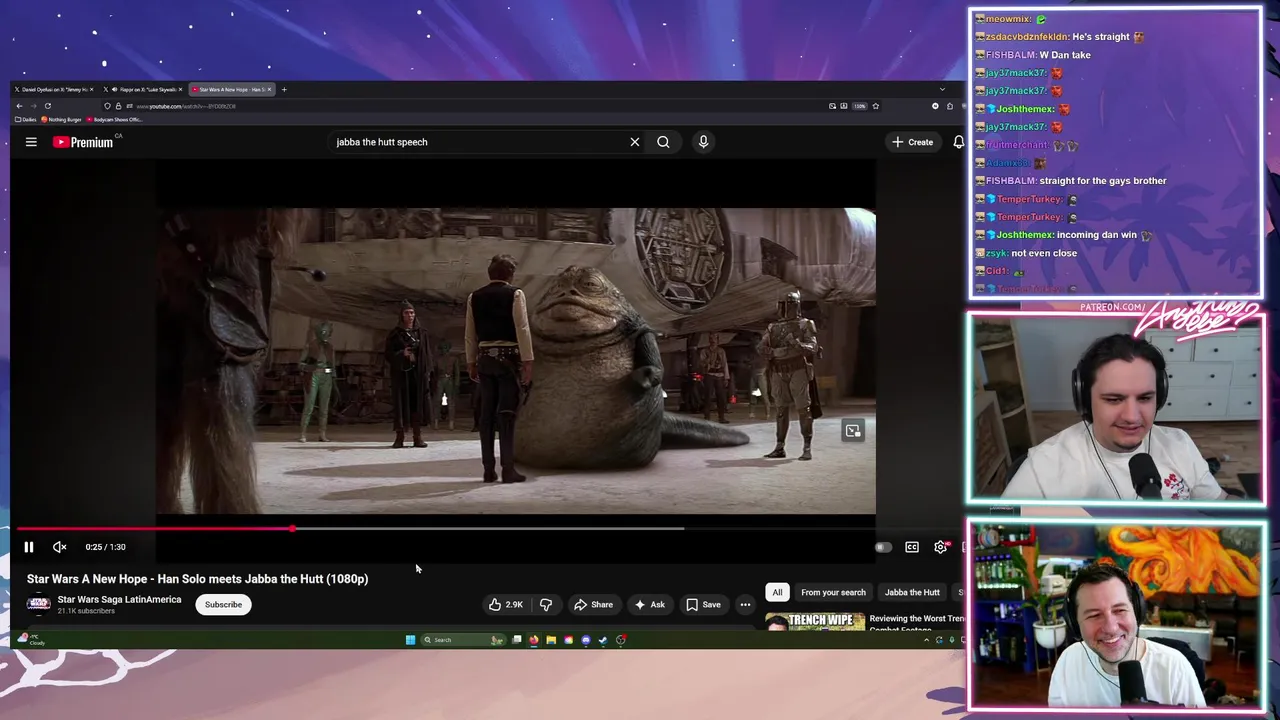Start voice search with the microphone icon

(703, 142)
